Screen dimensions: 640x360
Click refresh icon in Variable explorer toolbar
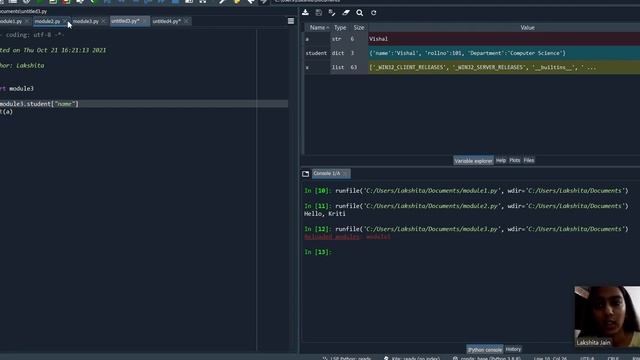(373, 13)
